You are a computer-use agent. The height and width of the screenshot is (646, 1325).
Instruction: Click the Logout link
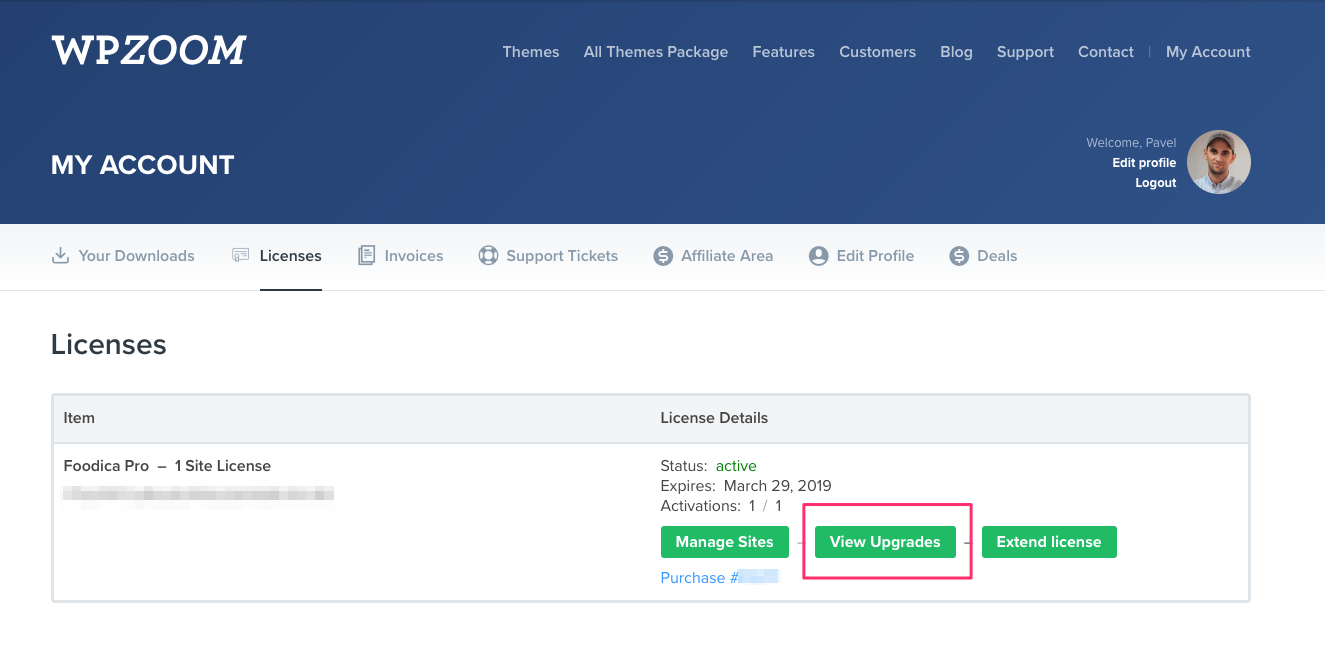pos(1156,183)
